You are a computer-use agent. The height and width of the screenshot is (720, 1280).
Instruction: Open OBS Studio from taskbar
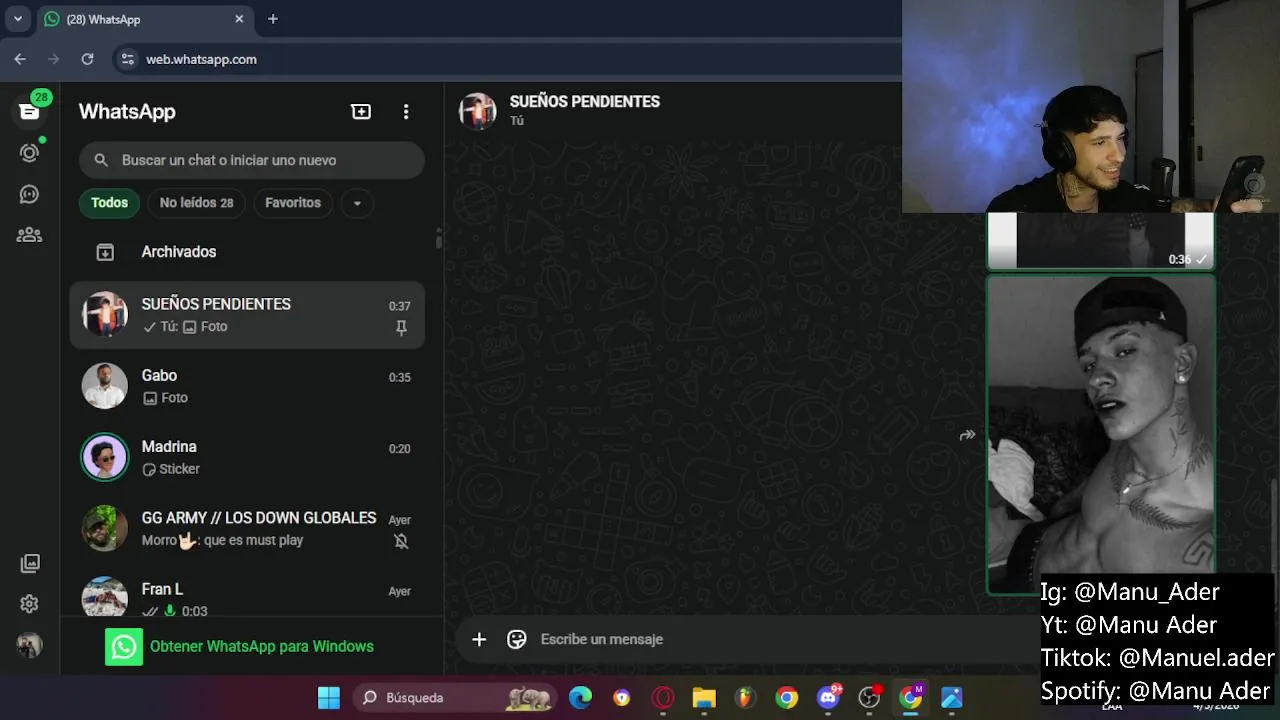[x=869, y=698]
